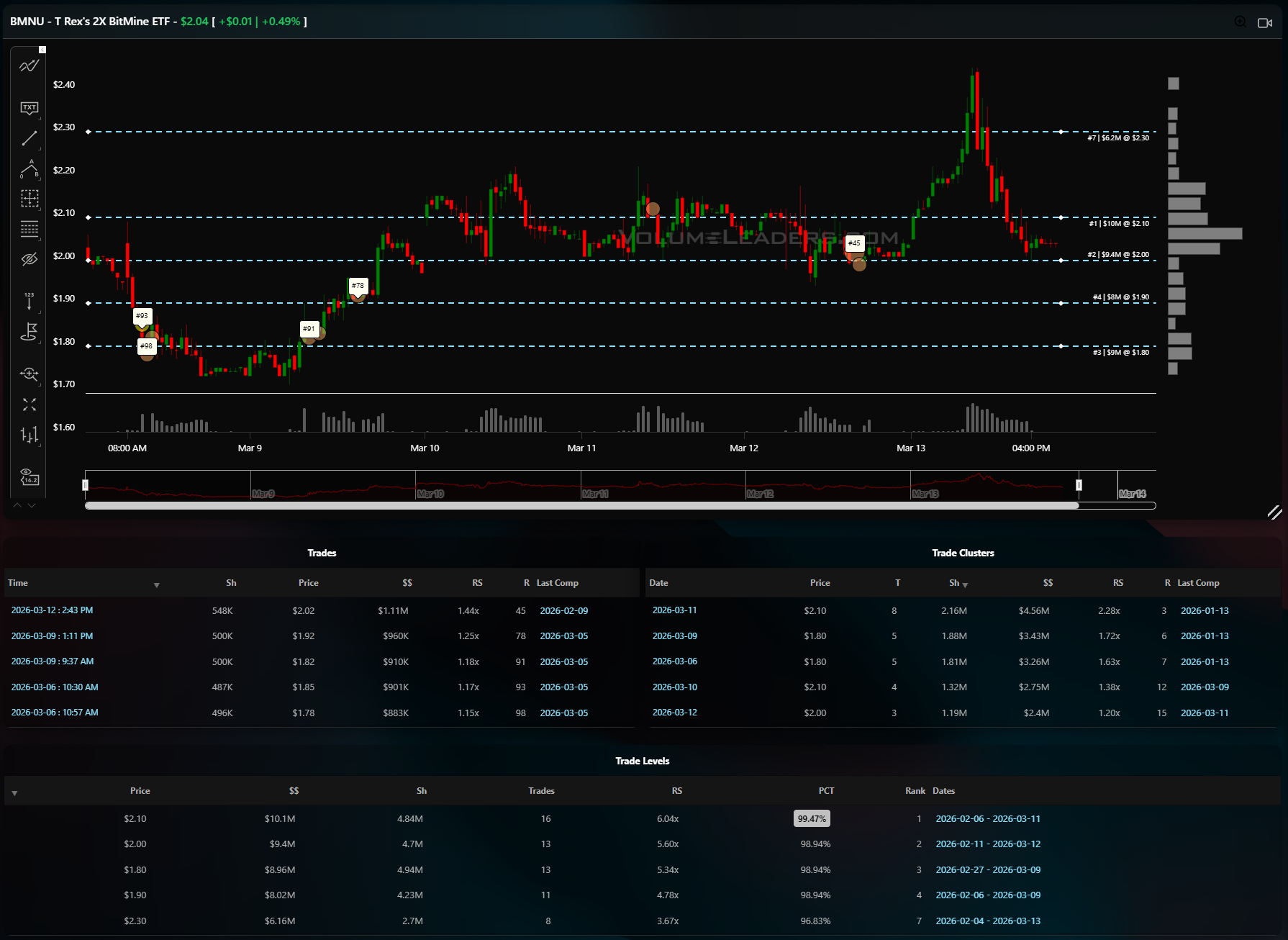Viewport: 1288px width, 940px height.
Task: Toggle the crossed-out eye hide drawings
Action: pos(29,259)
